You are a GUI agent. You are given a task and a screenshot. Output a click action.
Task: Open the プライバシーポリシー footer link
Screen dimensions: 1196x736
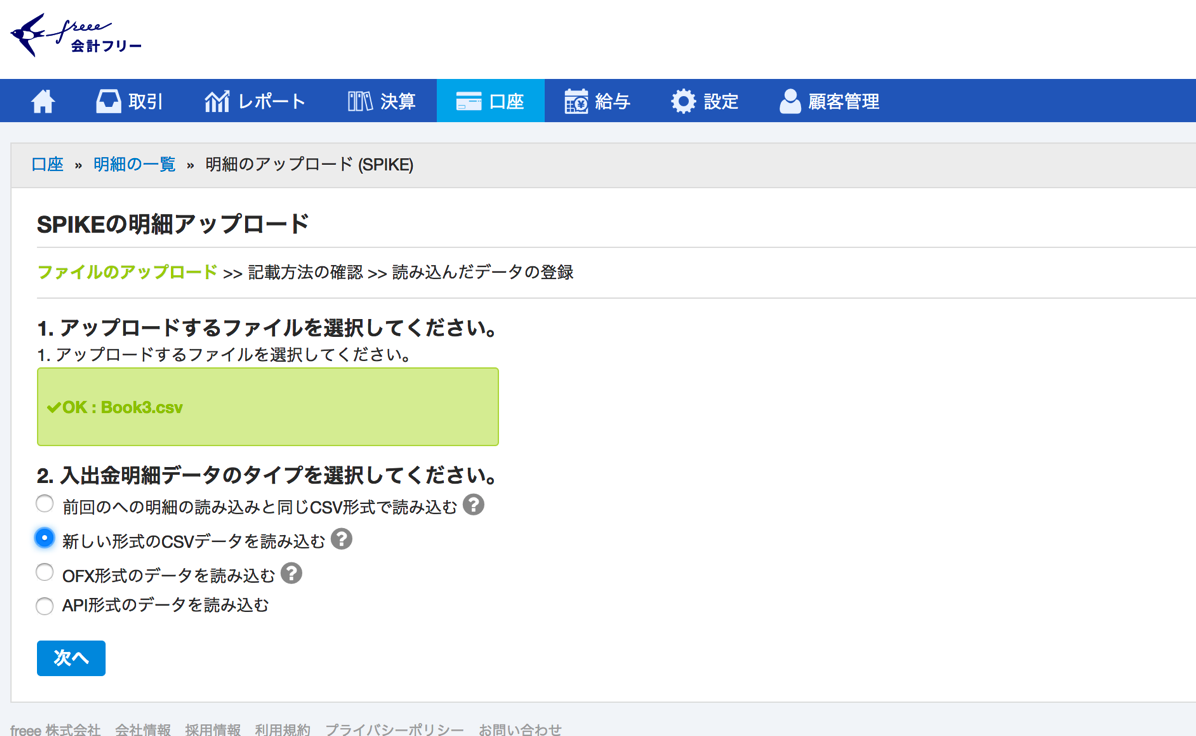pyautogui.click(x=394, y=730)
